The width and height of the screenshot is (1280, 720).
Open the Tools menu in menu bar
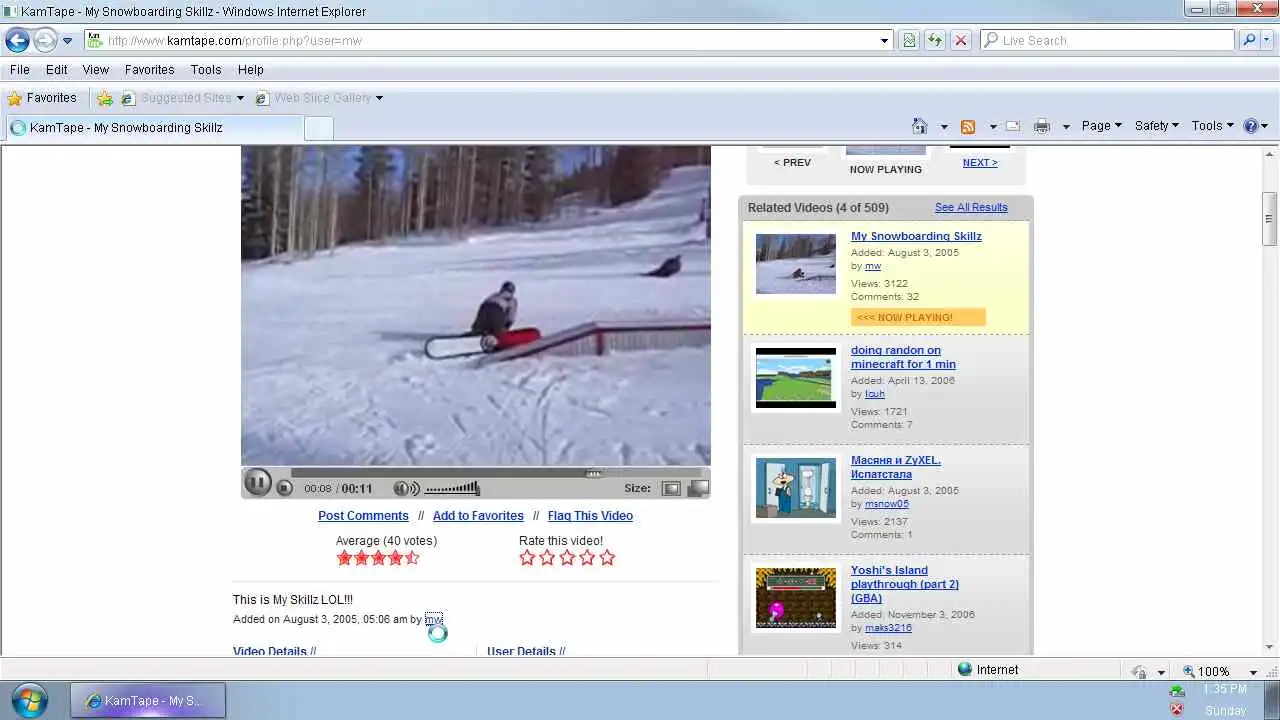(206, 70)
